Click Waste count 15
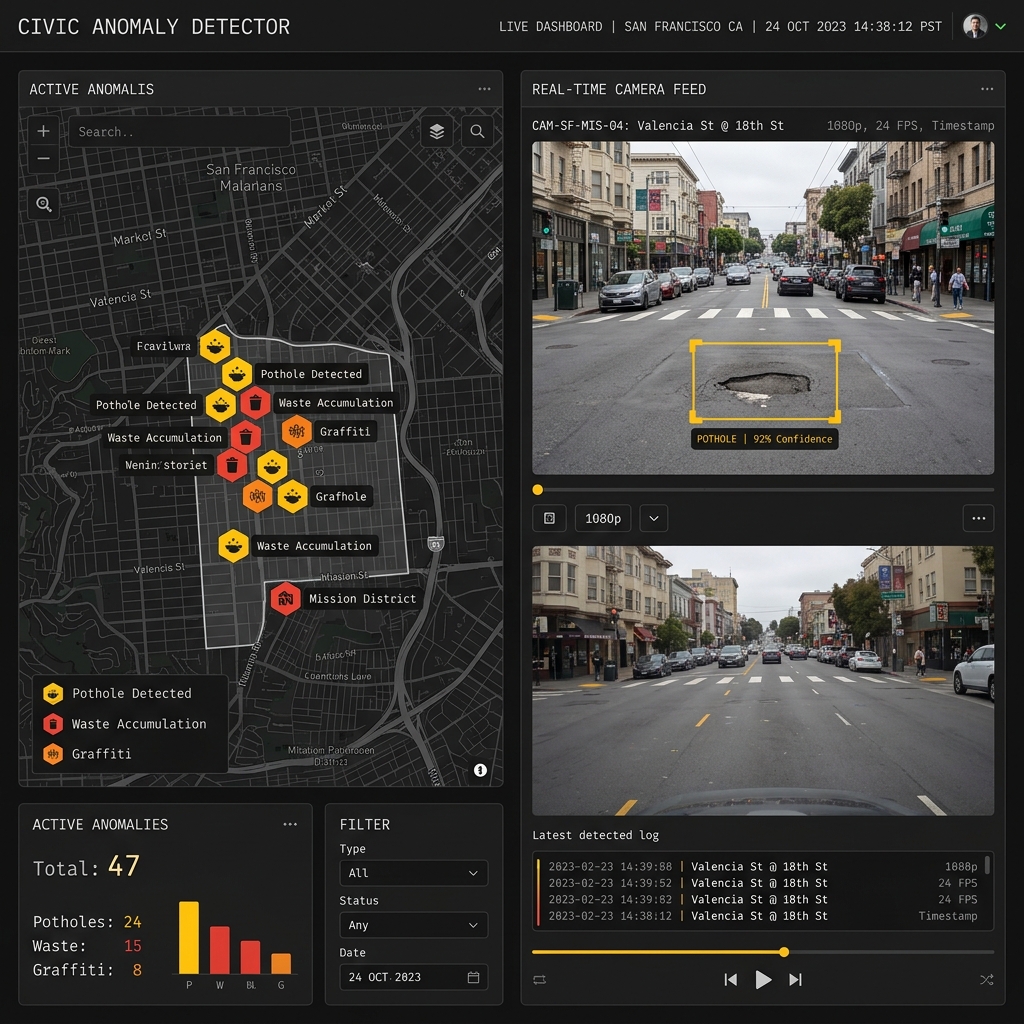The width and height of the screenshot is (1024, 1024). click(x=133, y=946)
